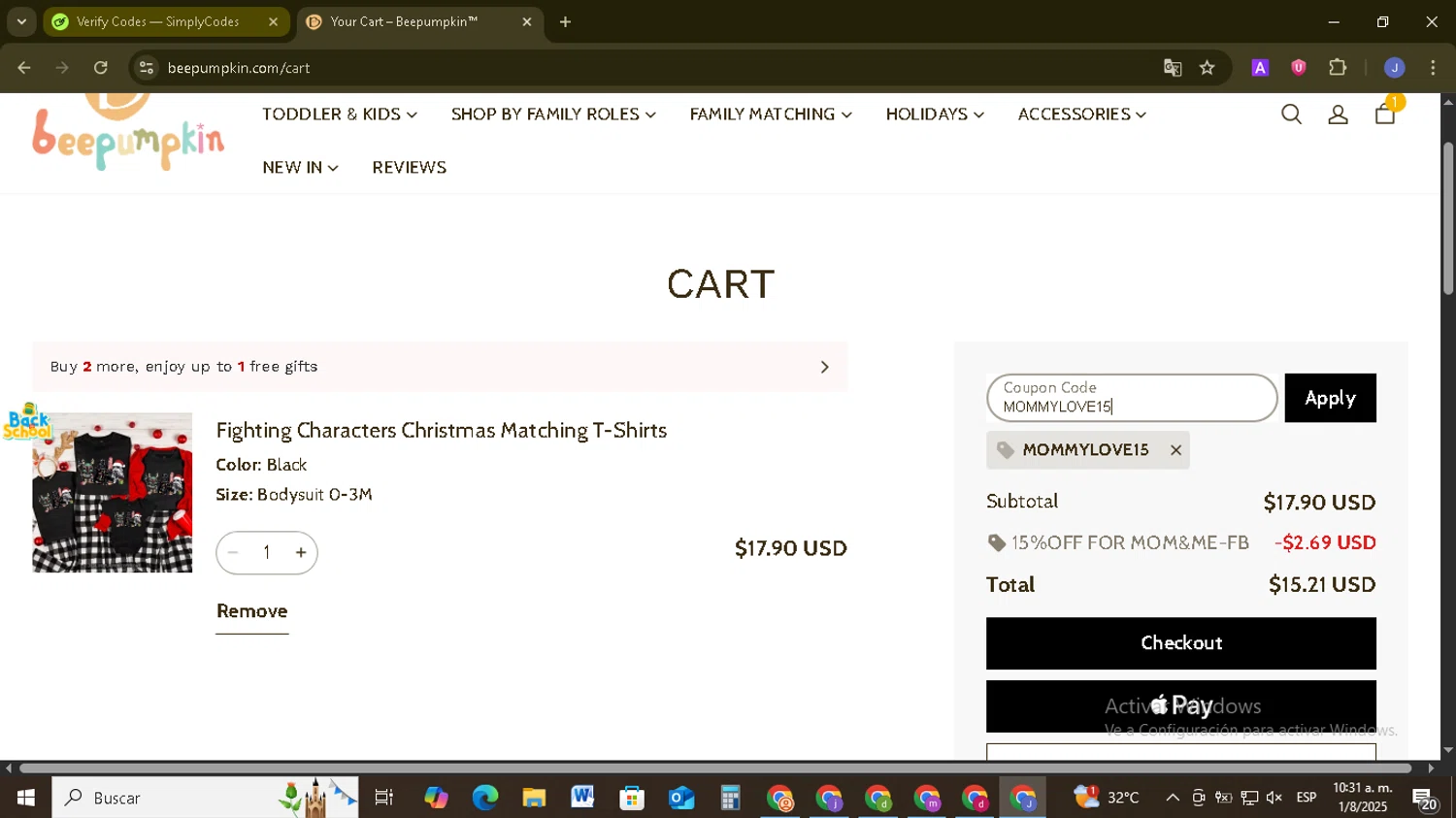Click the Back to School badge

point(27,422)
